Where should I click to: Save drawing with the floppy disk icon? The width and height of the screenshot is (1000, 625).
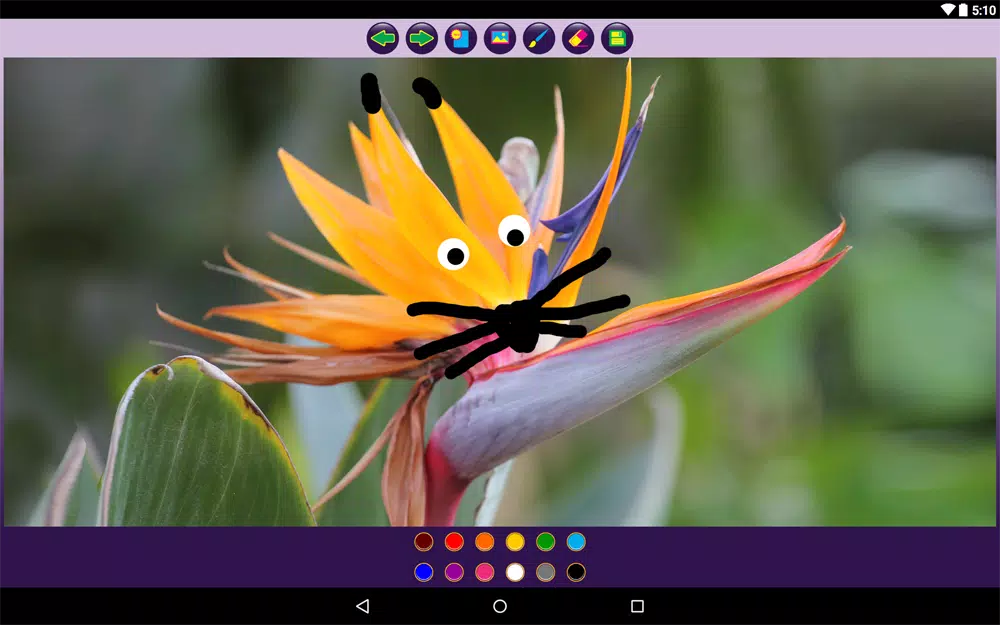(617, 38)
